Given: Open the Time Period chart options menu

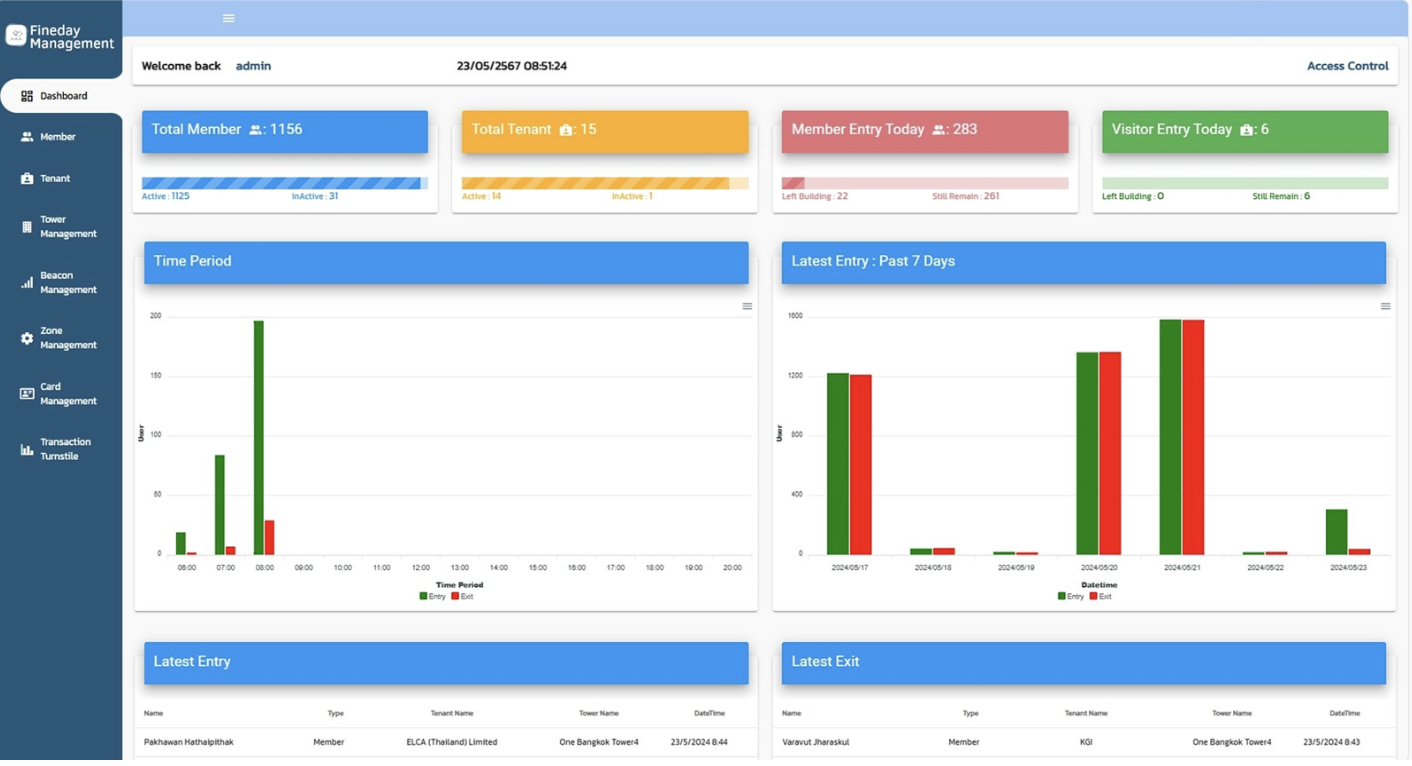Looking at the screenshot, I should (747, 306).
